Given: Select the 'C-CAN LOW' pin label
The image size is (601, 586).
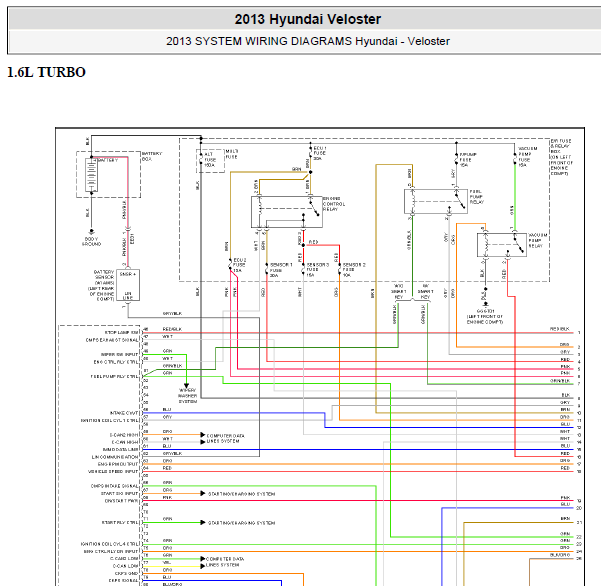Looking at the screenshot, I should click(125, 566).
